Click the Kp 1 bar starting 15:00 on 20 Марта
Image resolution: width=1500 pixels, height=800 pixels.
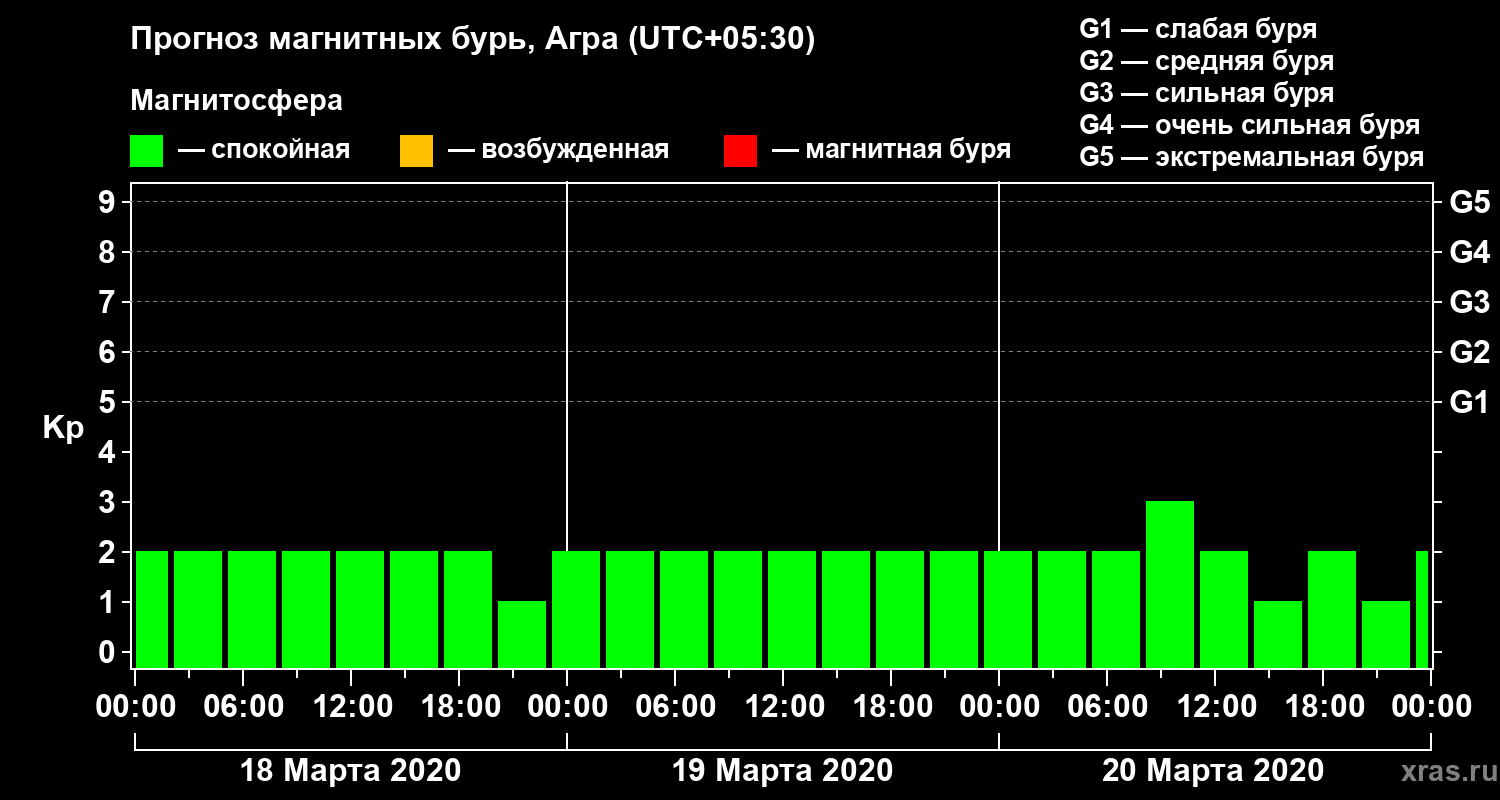pyautogui.click(x=1278, y=634)
